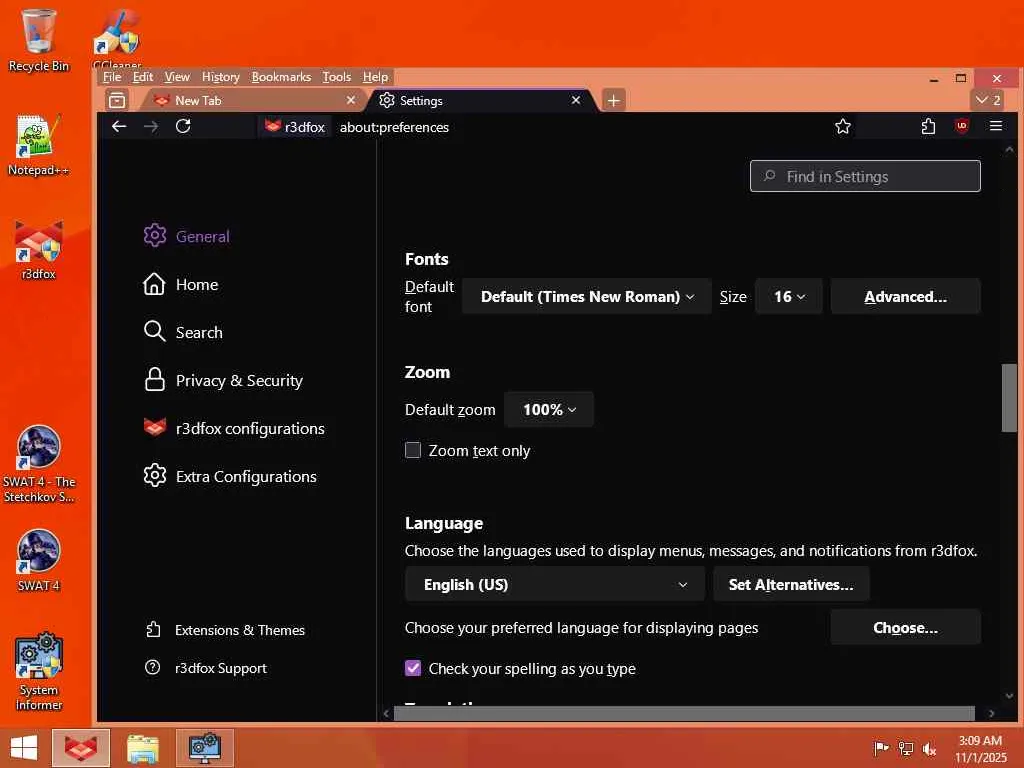Open the Tools menu
Screen dimensions: 1024x768
[x=337, y=76]
